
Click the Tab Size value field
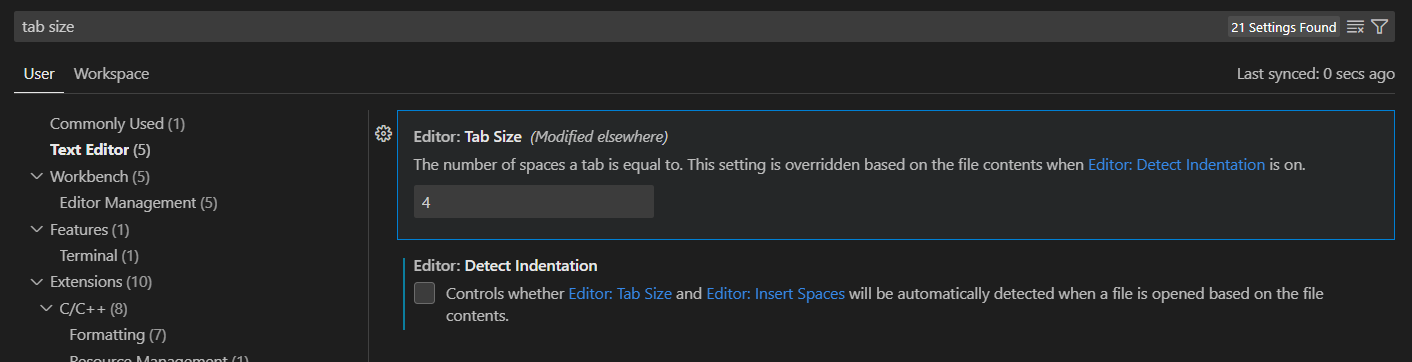(x=534, y=202)
